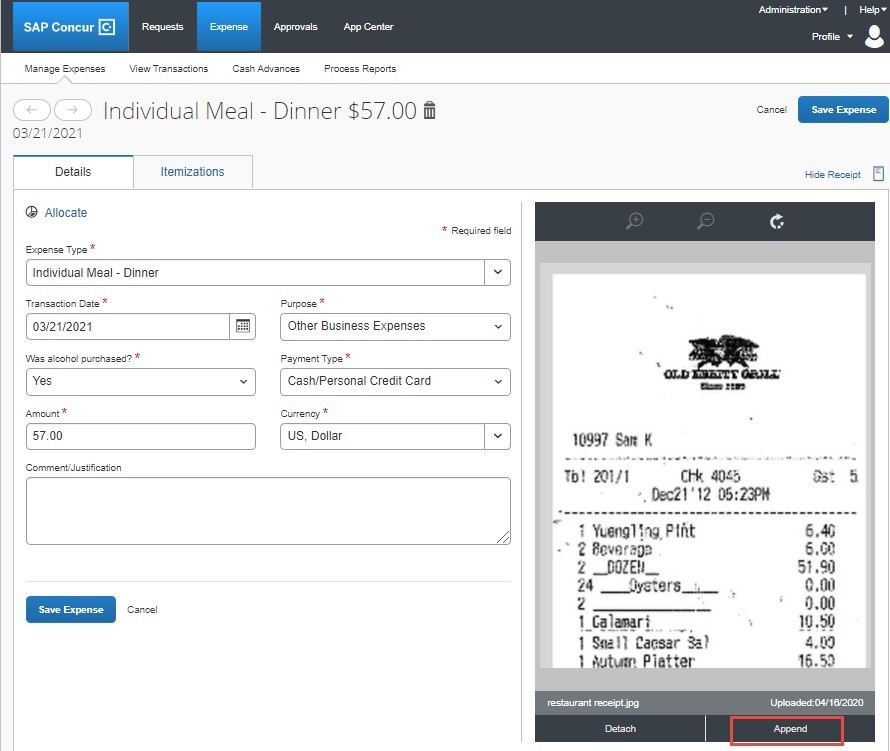The width and height of the screenshot is (890, 751).
Task: Go to next expense arrow
Action: click(73, 110)
